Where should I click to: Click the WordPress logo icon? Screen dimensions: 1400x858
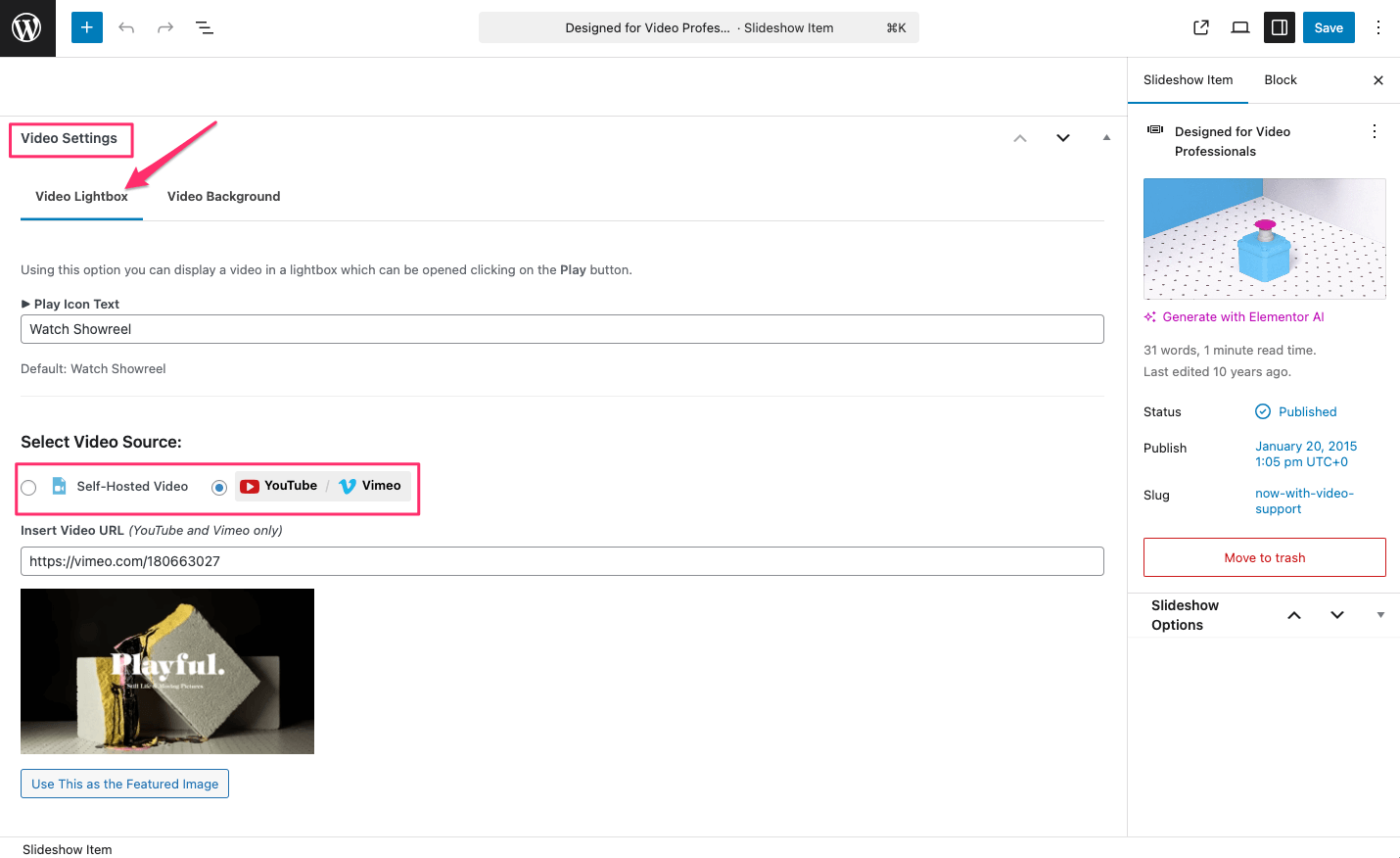point(27,27)
